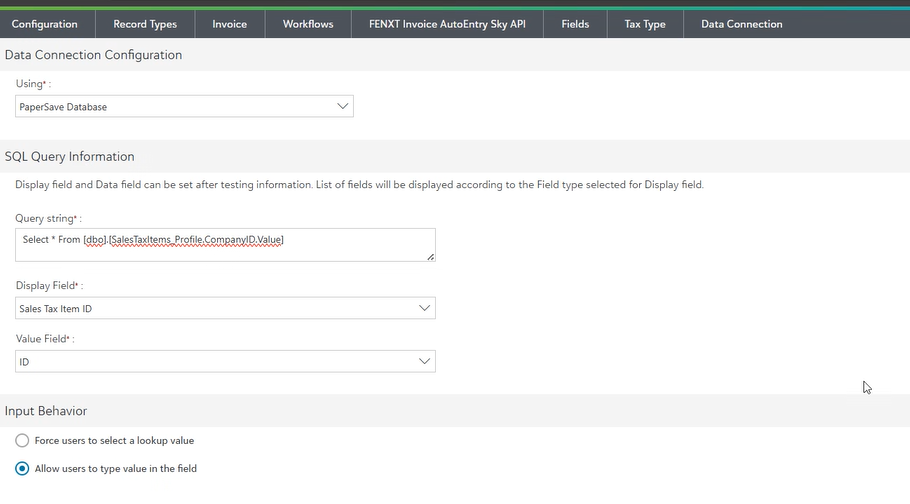Click the Display Field chevron arrow
This screenshot has width=910, height=504.
[x=424, y=308]
